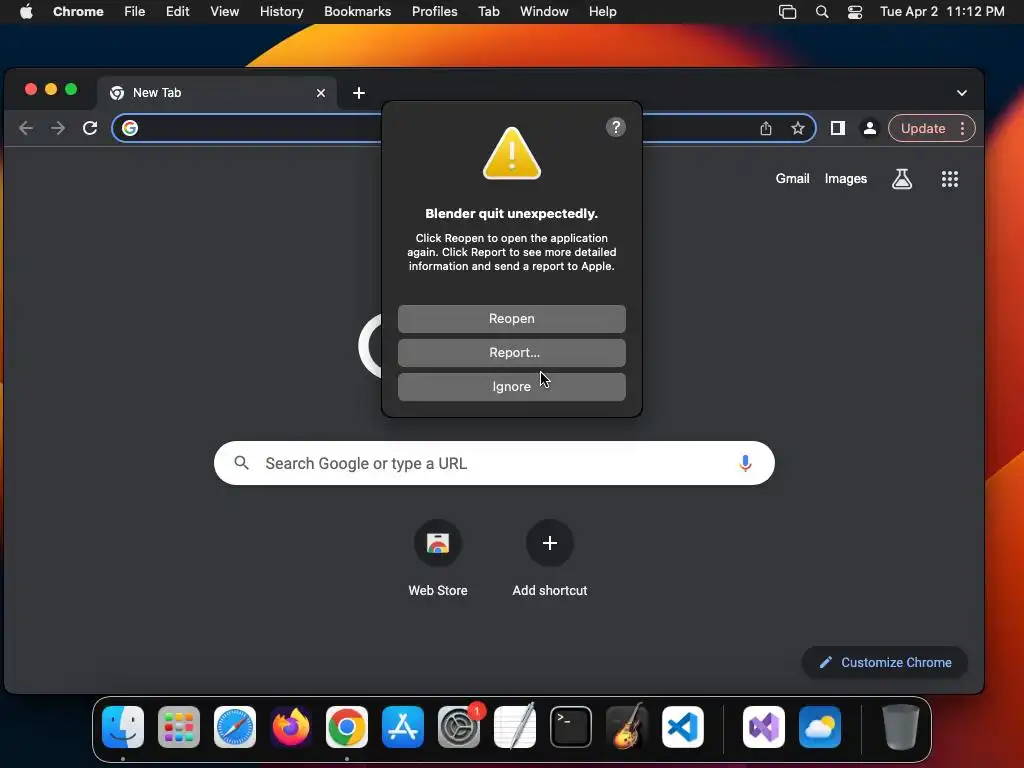Viewport: 1024px width, 768px height.
Task: Launch Terminal from the Dock
Action: pyautogui.click(x=571, y=727)
